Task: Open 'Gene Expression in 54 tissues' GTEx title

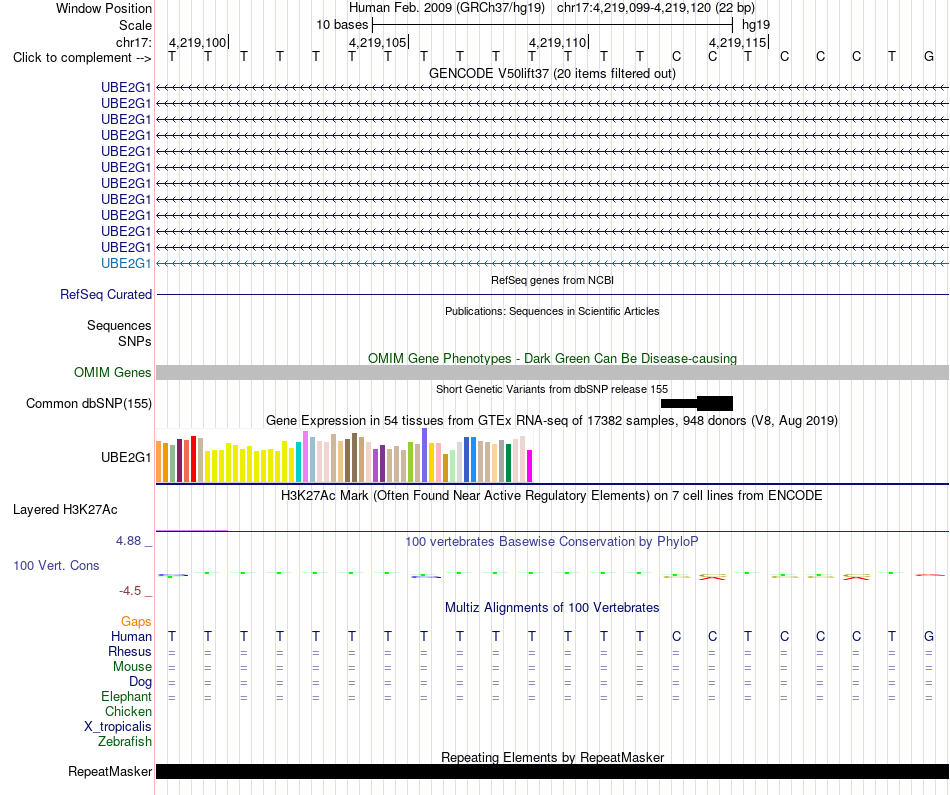Action: (x=552, y=421)
